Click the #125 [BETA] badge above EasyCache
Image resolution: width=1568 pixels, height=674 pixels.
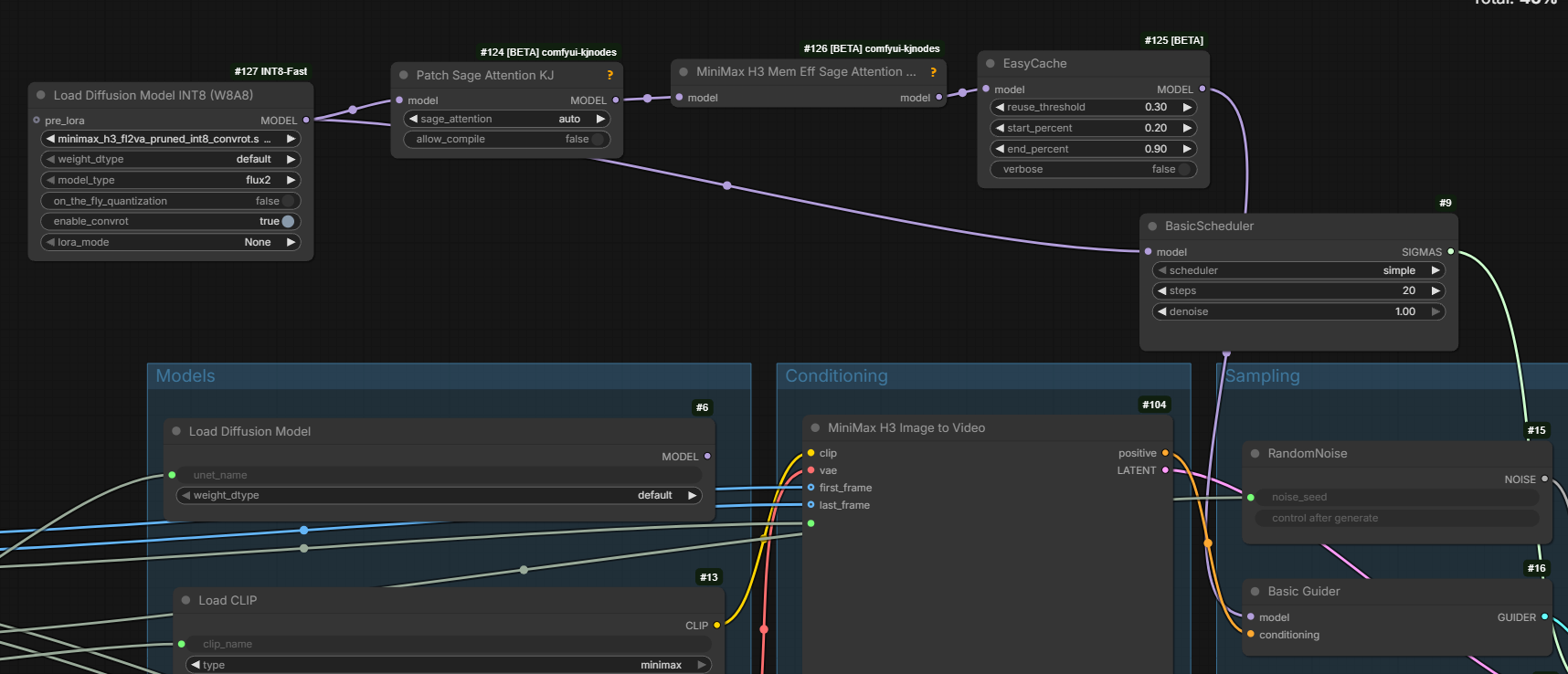1174,40
